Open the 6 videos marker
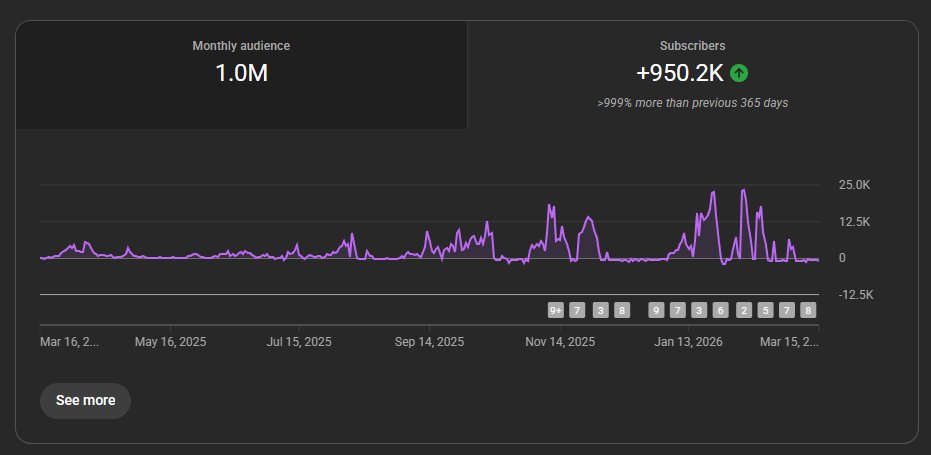 [720, 310]
